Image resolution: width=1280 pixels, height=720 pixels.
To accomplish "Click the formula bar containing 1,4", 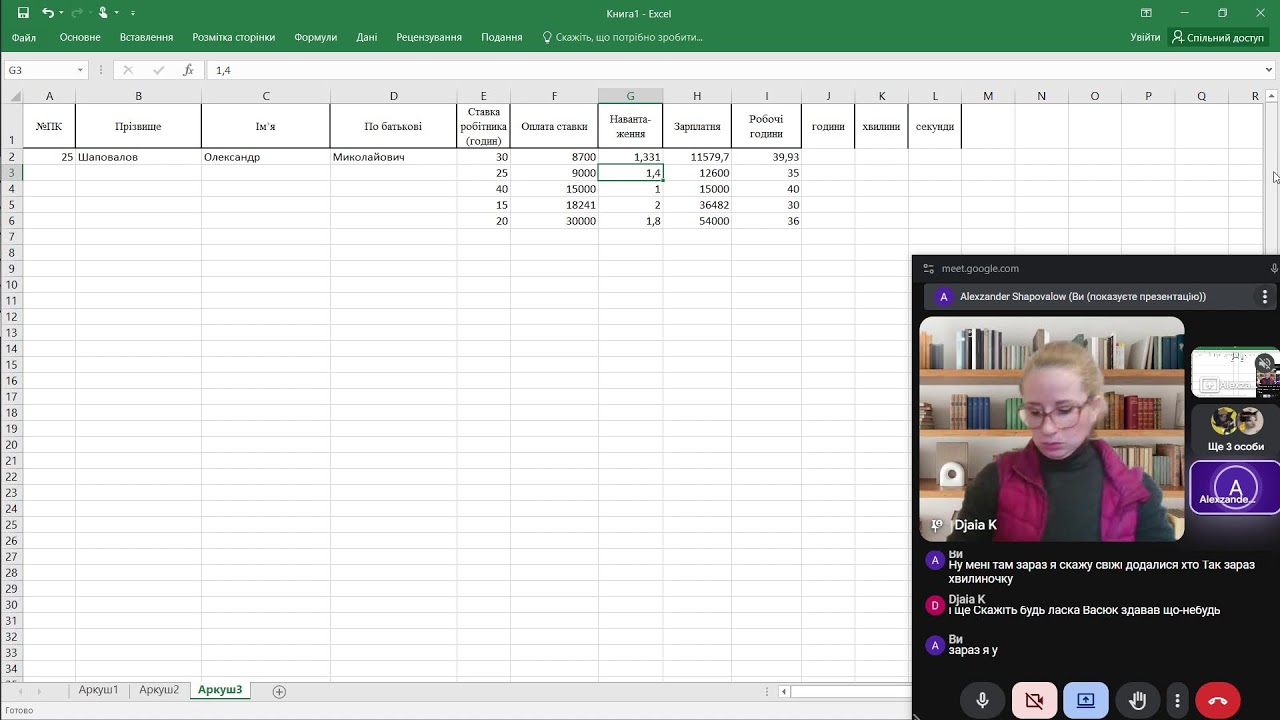I will [735, 70].
